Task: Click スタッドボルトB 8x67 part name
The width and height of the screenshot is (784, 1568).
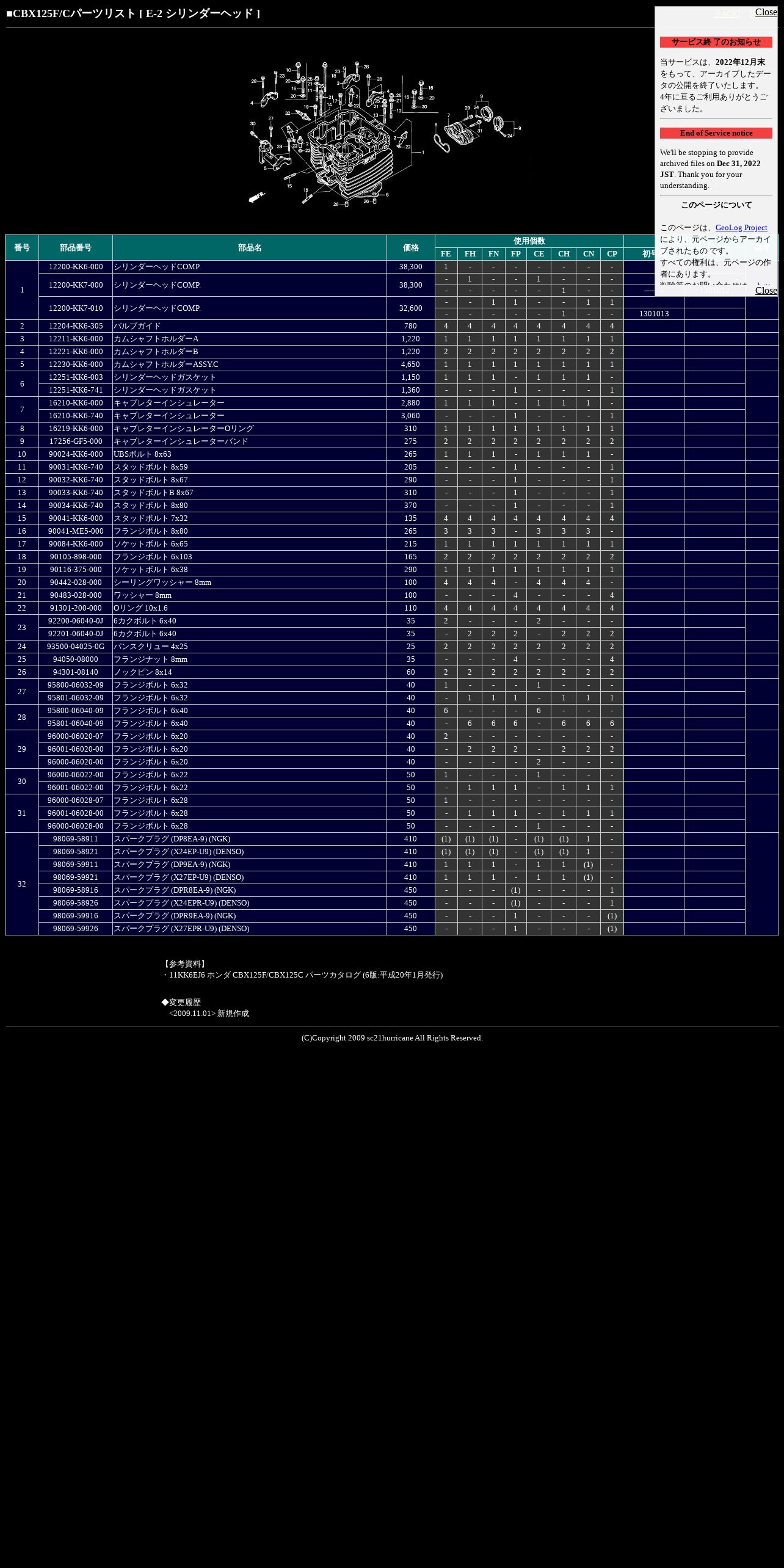Action: pos(153,493)
